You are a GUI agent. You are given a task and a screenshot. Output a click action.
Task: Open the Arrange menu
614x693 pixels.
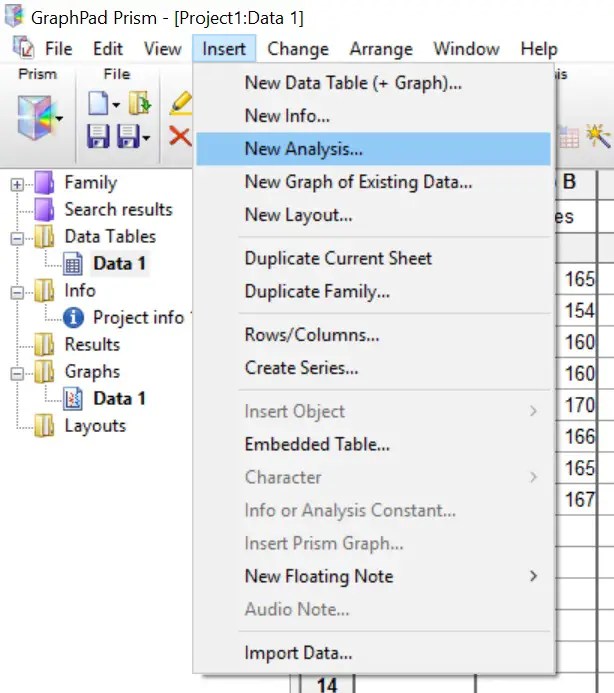(x=381, y=49)
